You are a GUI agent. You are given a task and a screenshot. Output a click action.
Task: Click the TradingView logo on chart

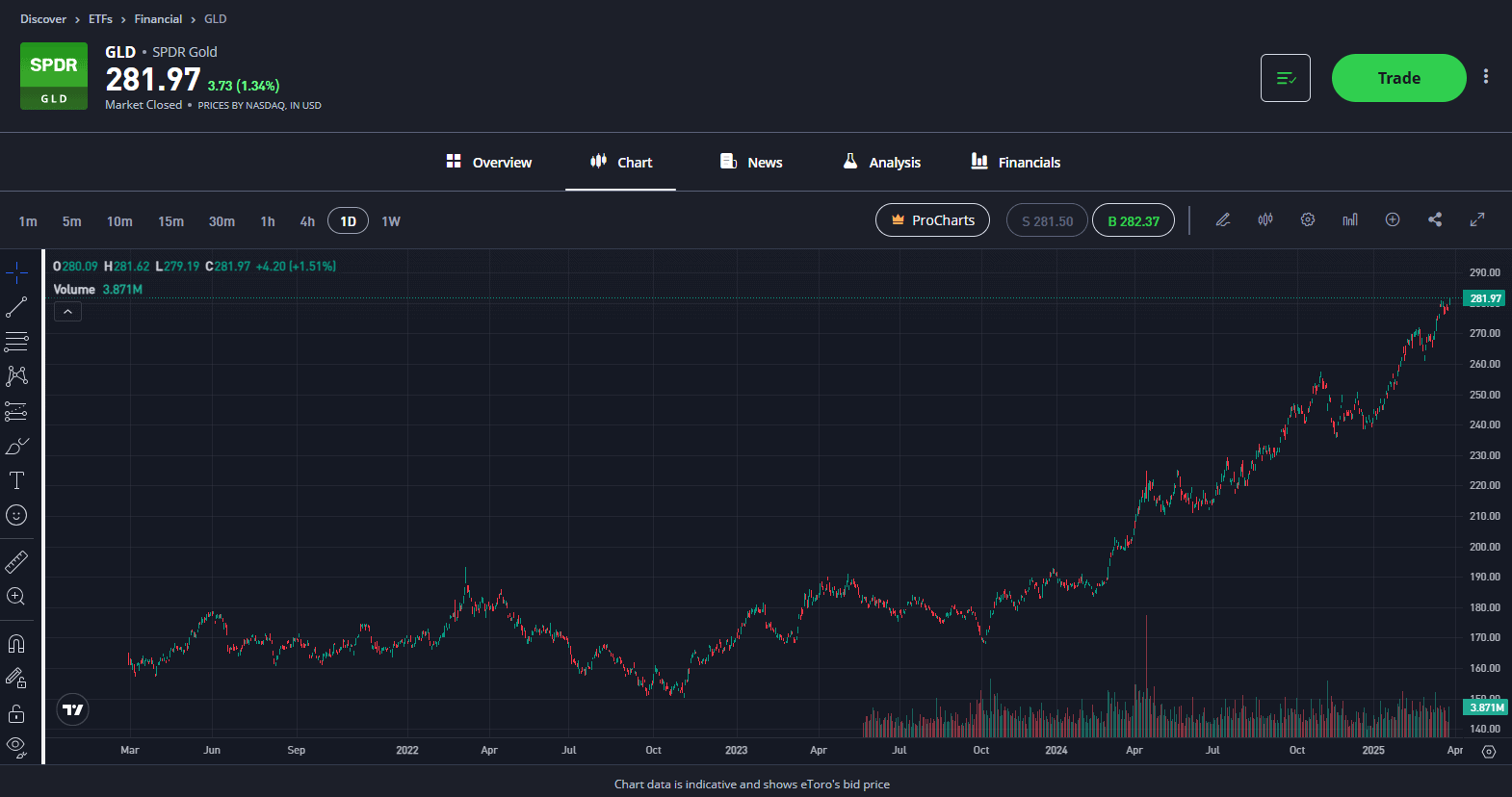pos(73,710)
